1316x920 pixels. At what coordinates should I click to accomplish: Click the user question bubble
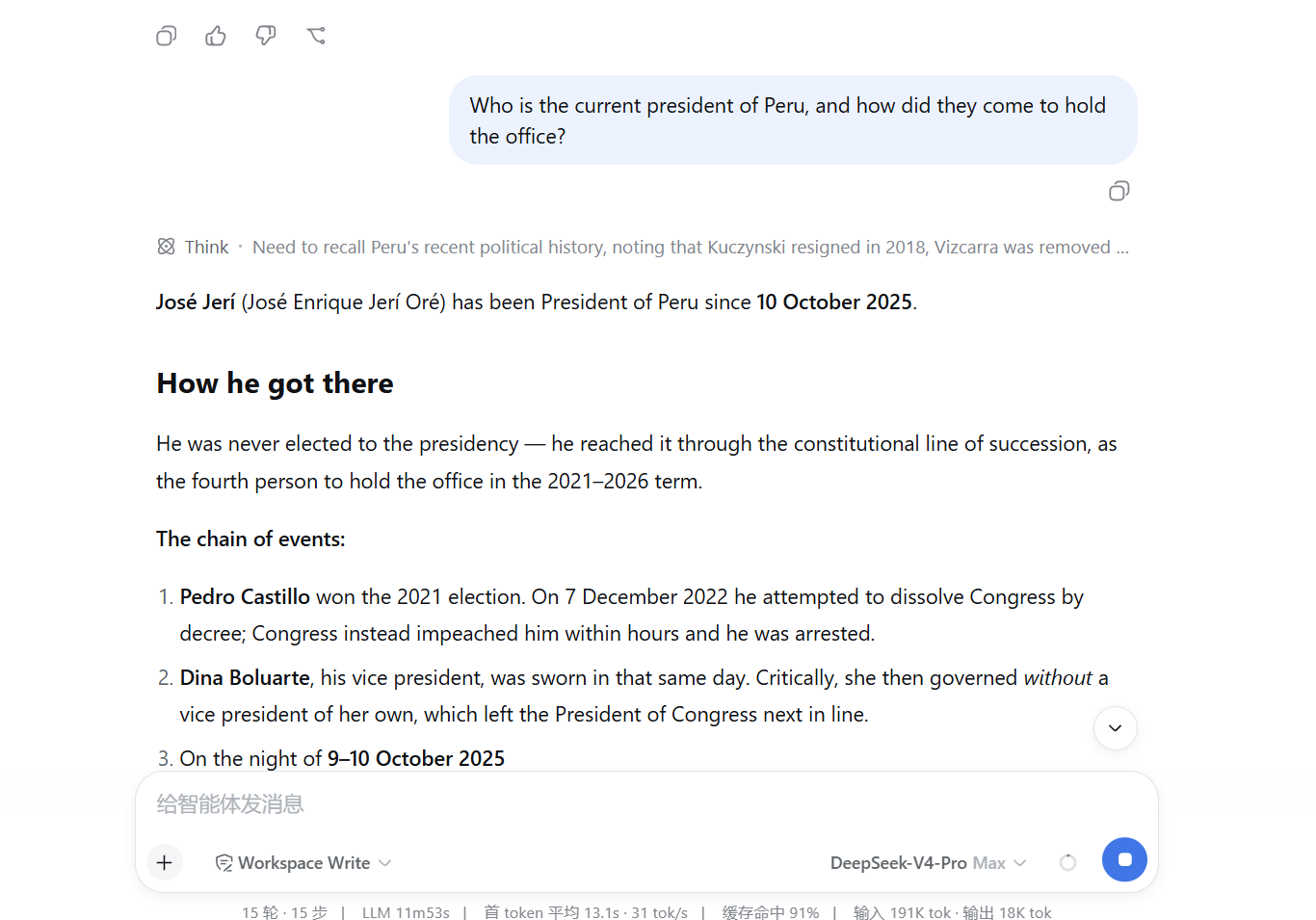pos(793,120)
